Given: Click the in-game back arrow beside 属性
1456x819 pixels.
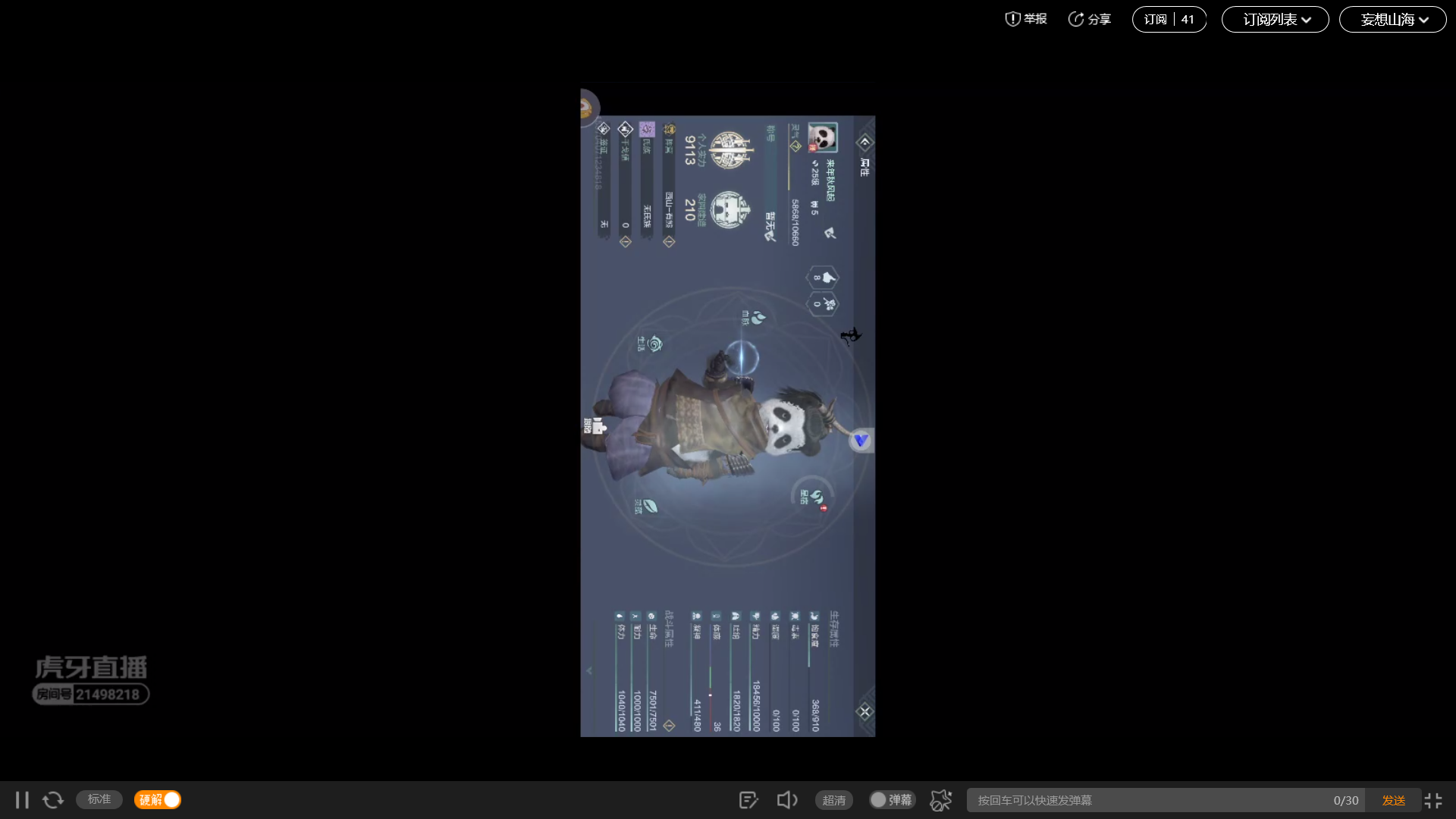Looking at the screenshot, I should pyautogui.click(x=864, y=142).
